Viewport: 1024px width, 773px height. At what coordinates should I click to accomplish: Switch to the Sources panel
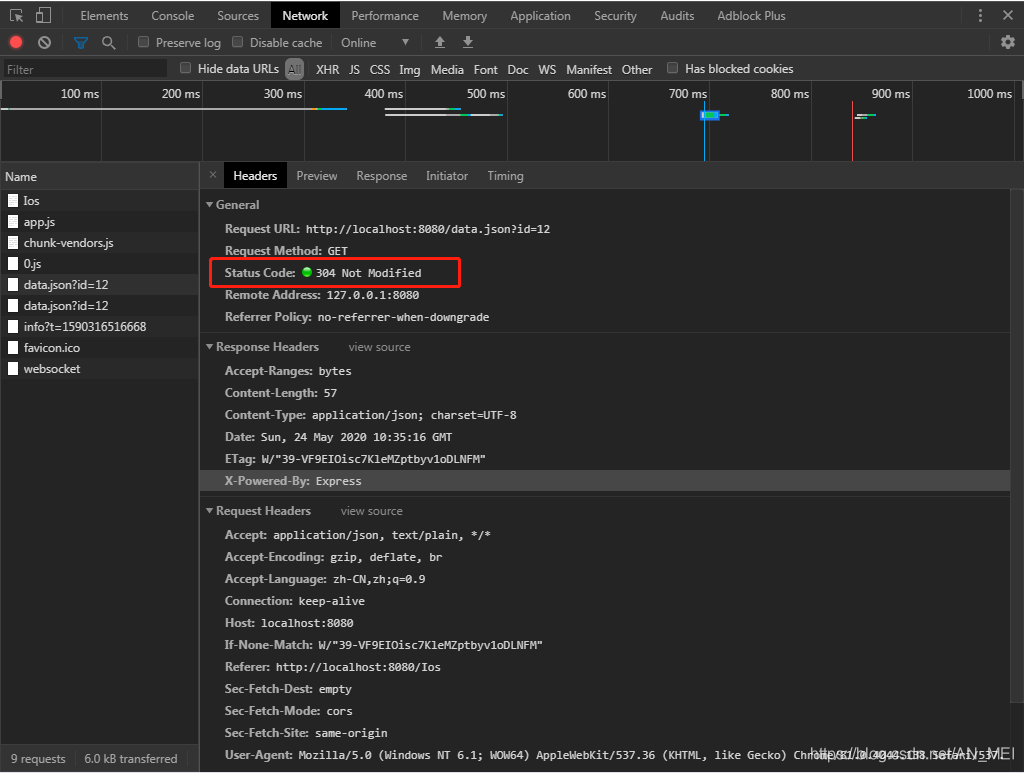pos(238,16)
